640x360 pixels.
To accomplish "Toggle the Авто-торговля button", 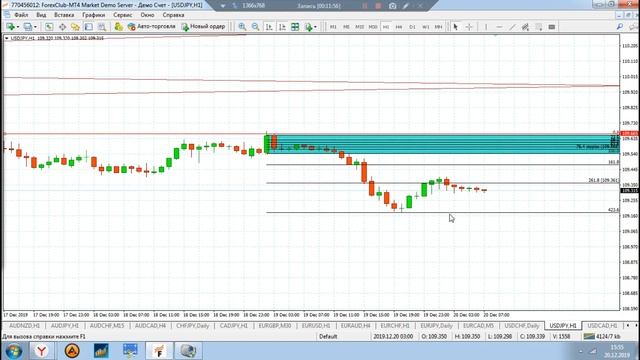I will point(151,27).
